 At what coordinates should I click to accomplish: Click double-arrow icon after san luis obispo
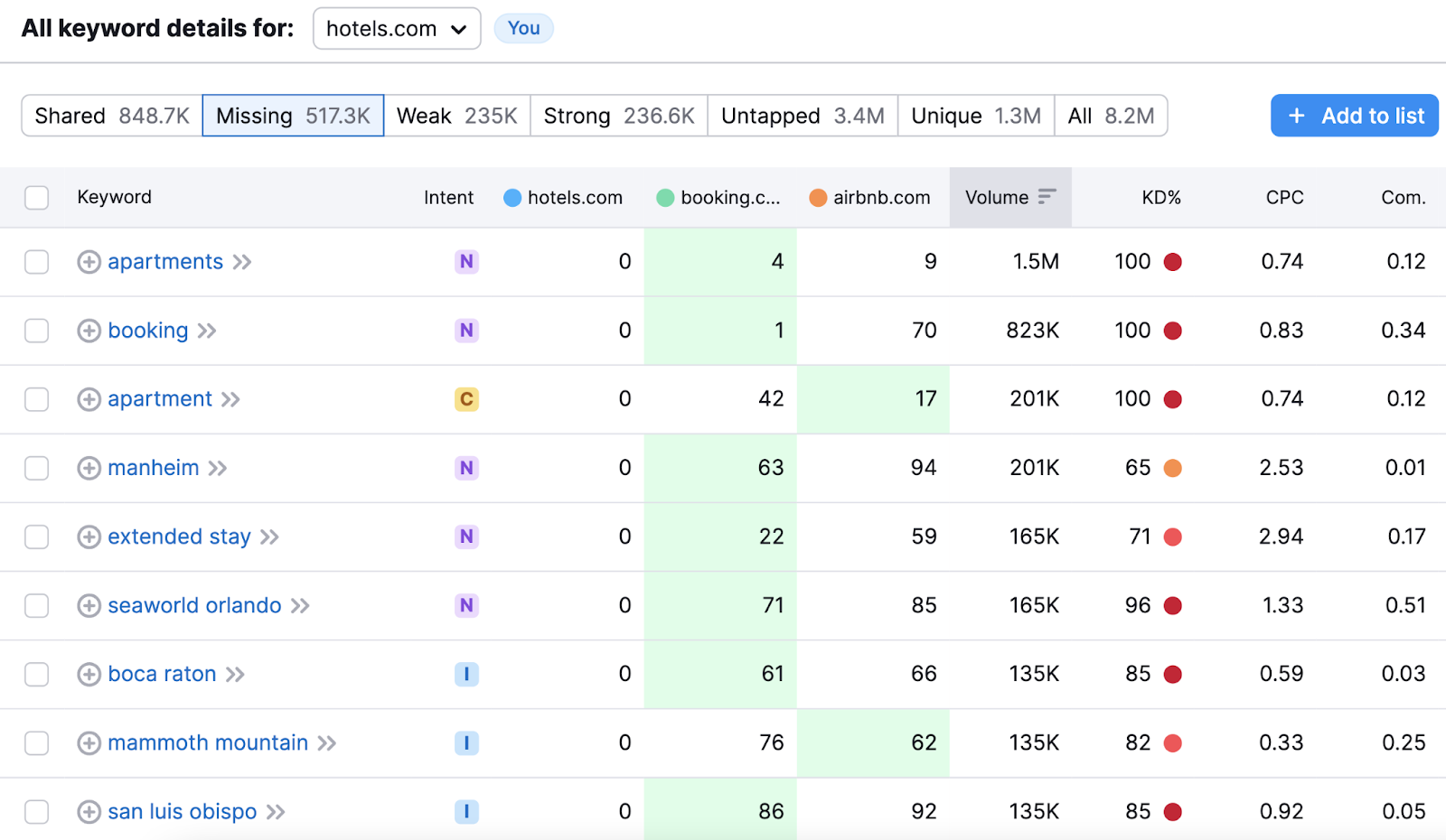[276, 811]
